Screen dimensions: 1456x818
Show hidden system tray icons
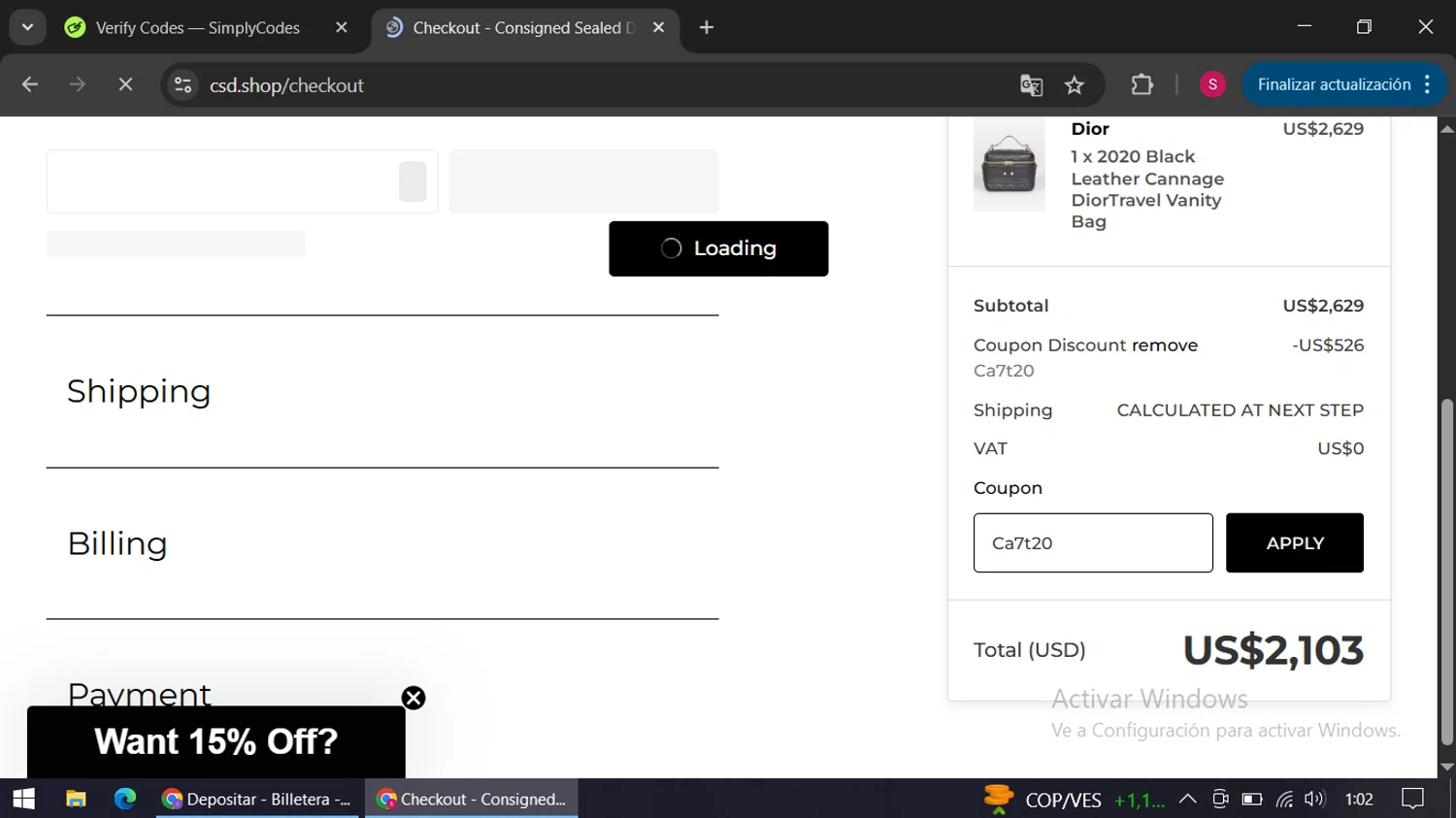1187,800
